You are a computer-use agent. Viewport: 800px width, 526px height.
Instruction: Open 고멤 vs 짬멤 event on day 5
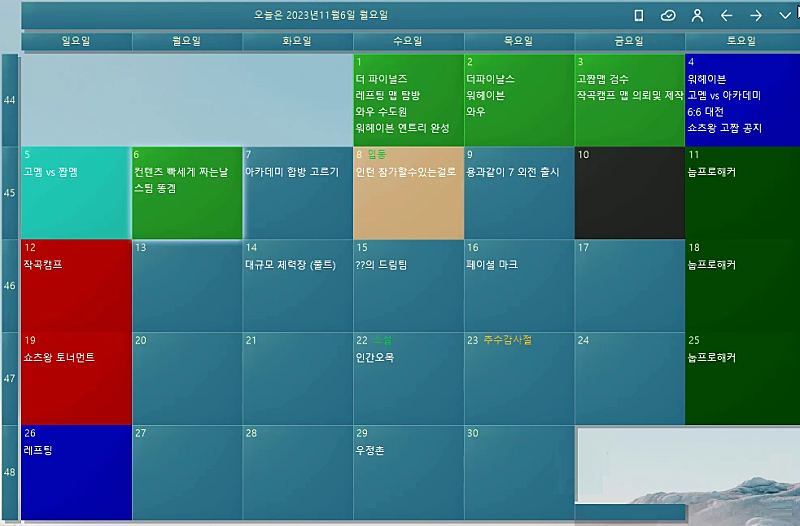pos(51,172)
